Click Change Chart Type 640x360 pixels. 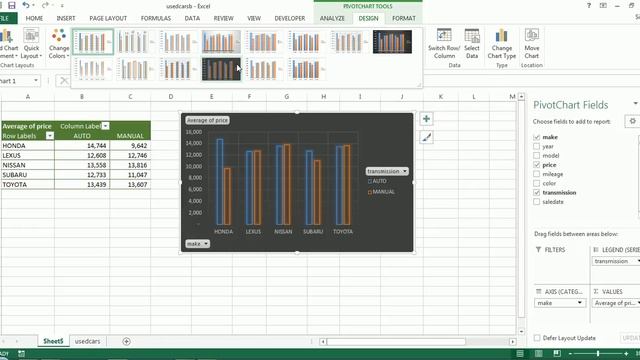click(x=502, y=44)
